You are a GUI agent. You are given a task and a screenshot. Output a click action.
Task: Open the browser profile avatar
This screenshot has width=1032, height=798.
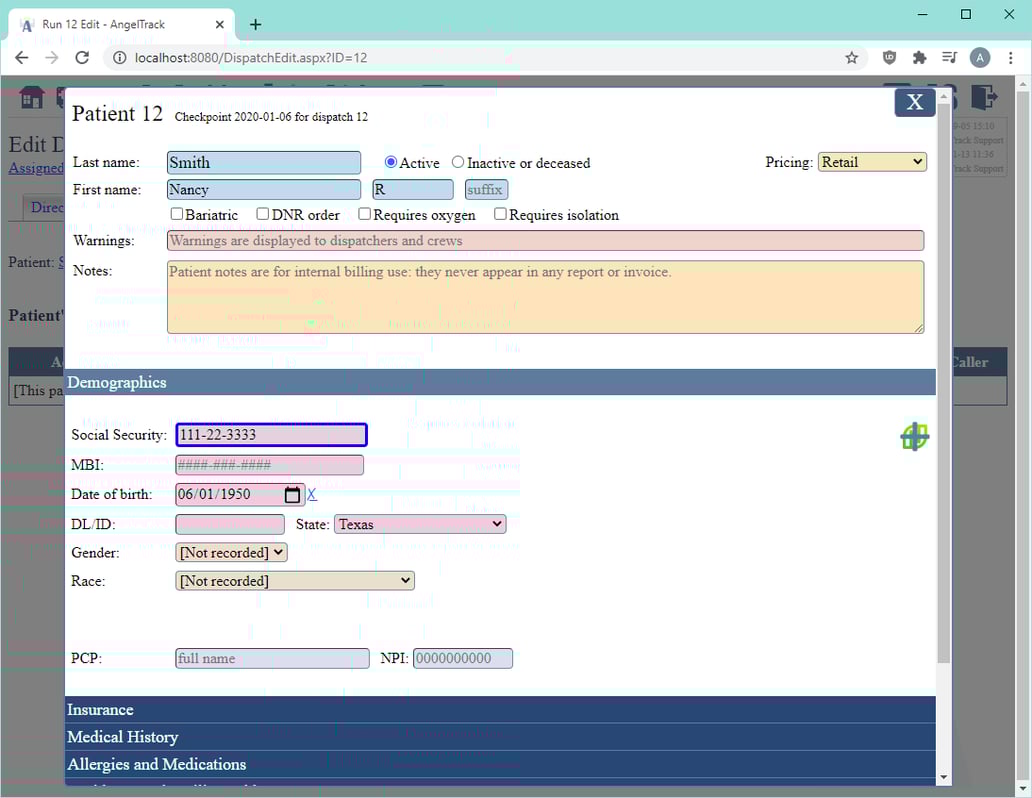point(980,57)
